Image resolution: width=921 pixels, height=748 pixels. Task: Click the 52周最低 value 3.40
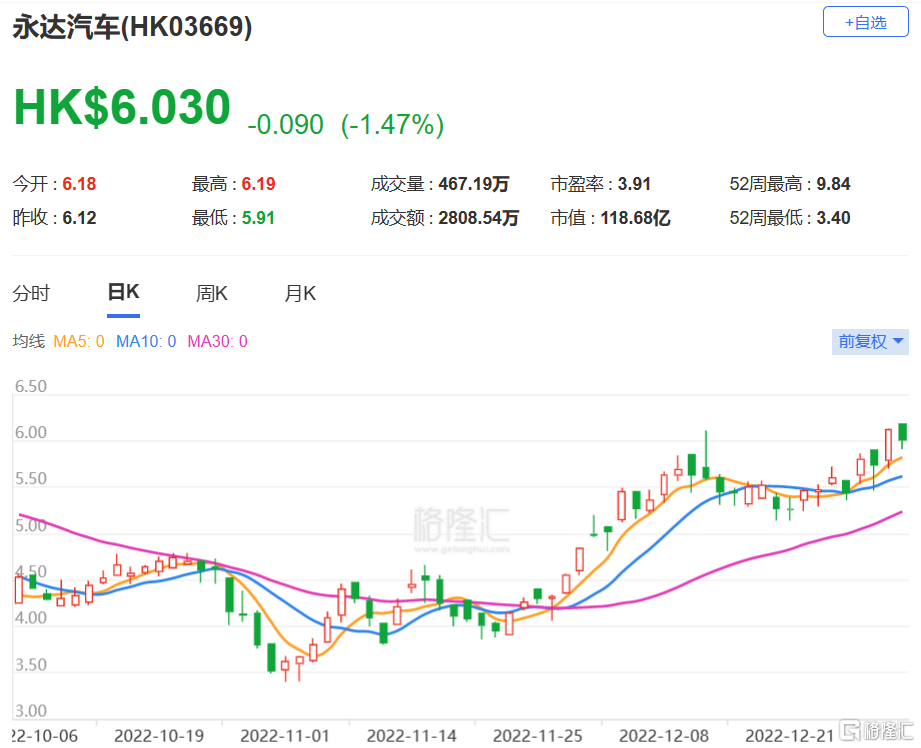[x=833, y=218]
